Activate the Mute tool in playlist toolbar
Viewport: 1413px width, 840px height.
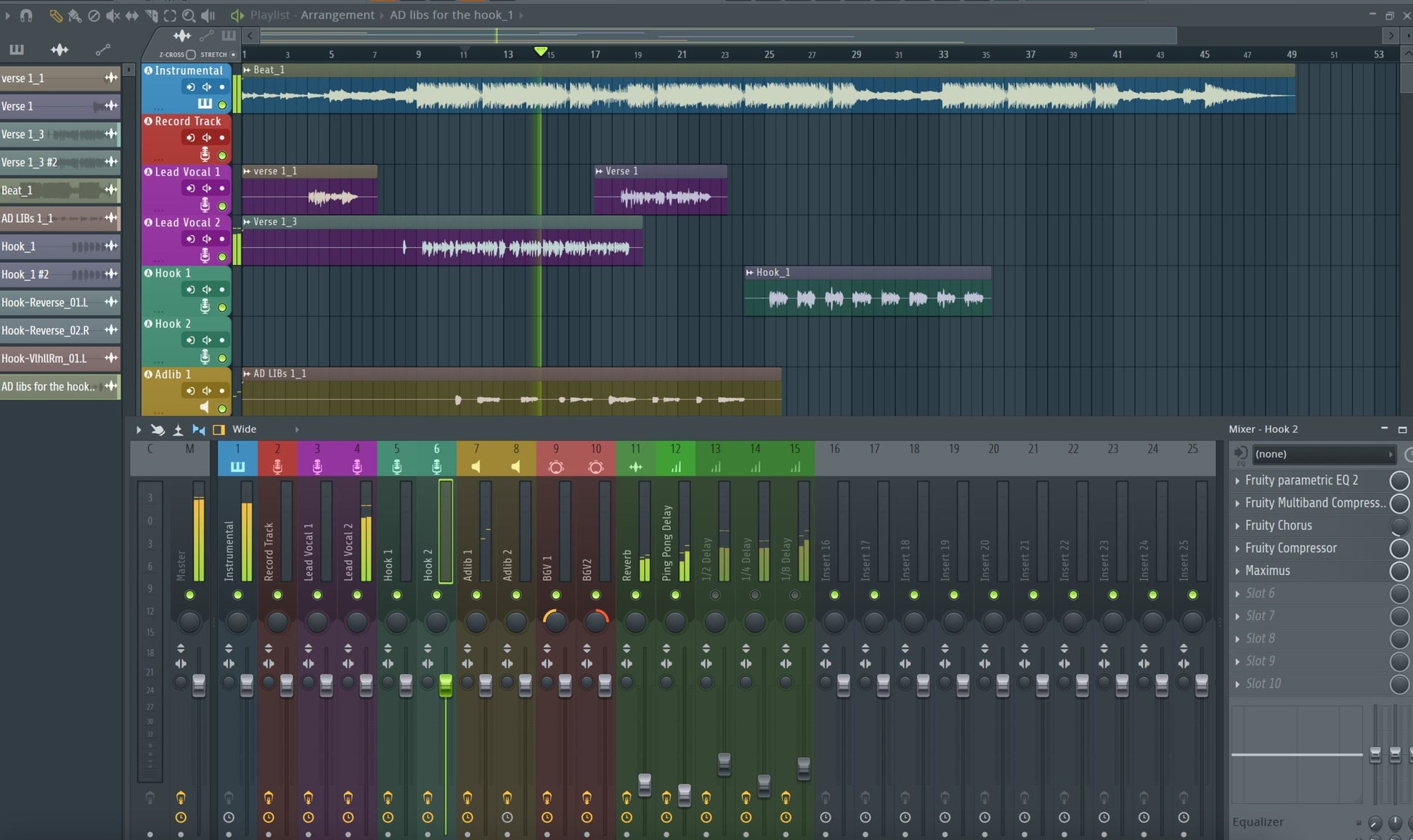click(x=113, y=15)
